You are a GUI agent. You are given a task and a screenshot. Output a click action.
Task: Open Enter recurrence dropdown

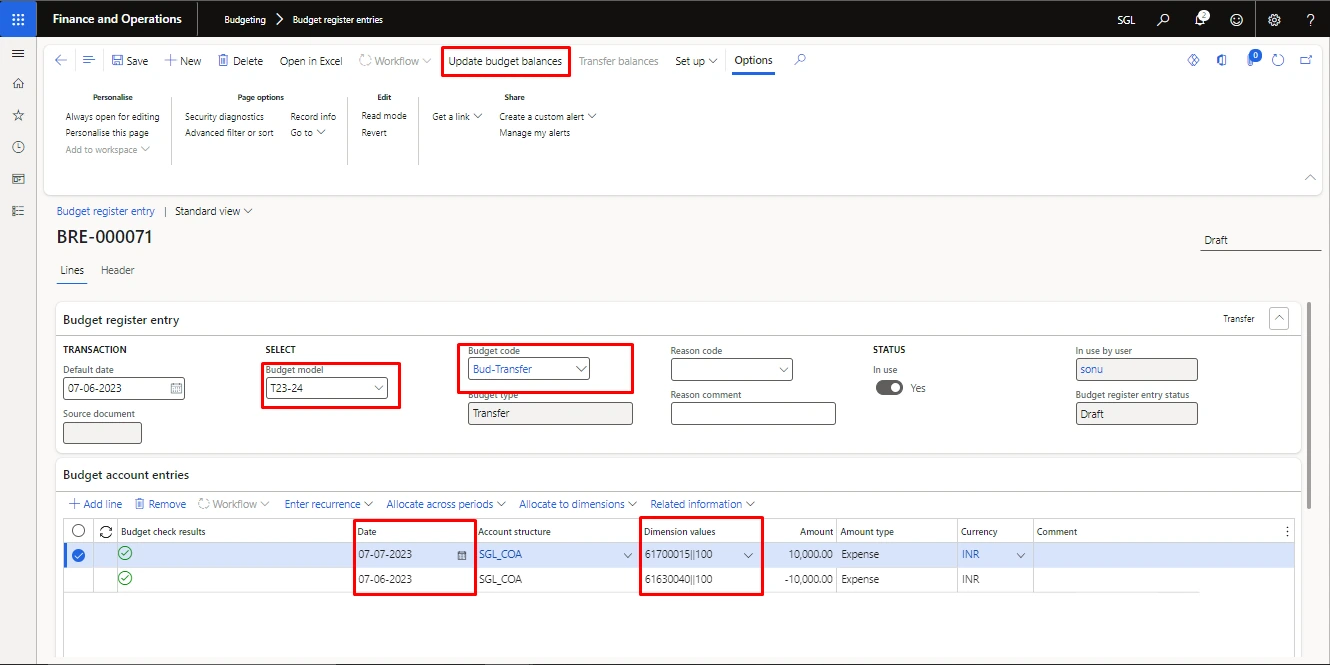coord(329,504)
